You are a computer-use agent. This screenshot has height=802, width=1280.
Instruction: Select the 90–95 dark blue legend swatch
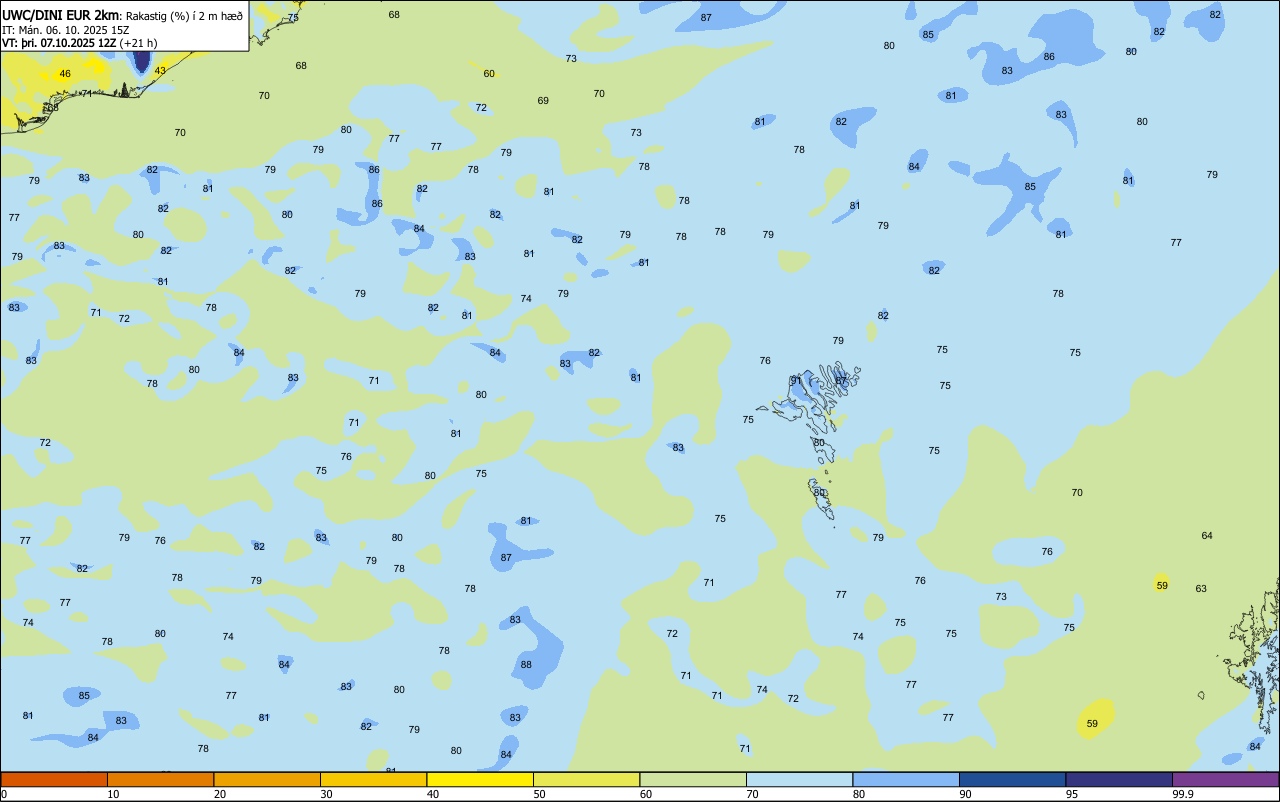pyautogui.click(x=1012, y=779)
